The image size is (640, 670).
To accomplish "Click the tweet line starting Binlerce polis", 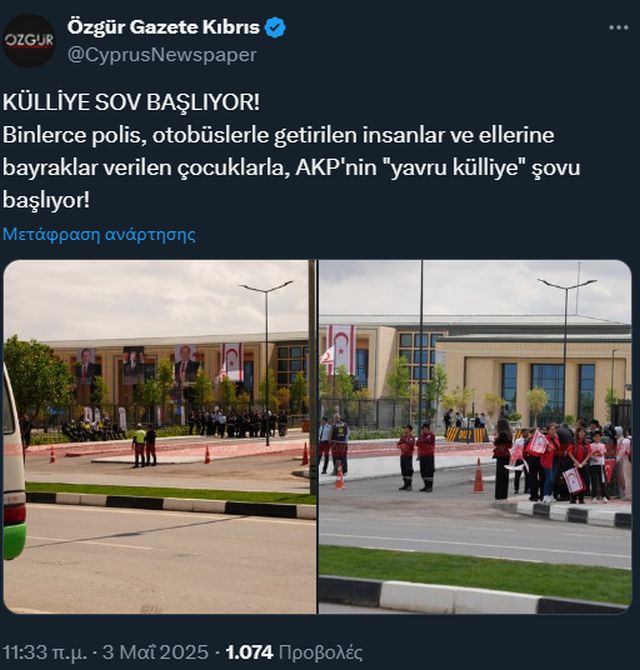I will pyautogui.click(x=279, y=135).
